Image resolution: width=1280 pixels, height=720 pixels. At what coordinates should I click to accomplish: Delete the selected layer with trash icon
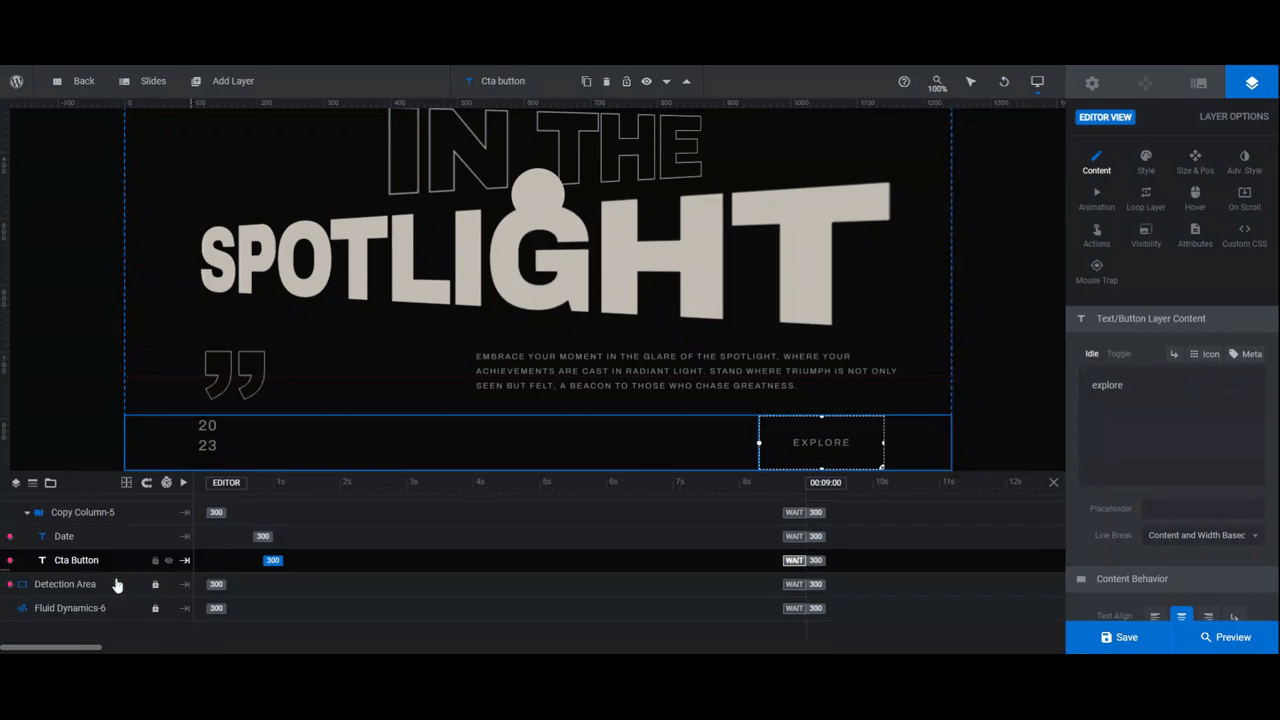606,81
